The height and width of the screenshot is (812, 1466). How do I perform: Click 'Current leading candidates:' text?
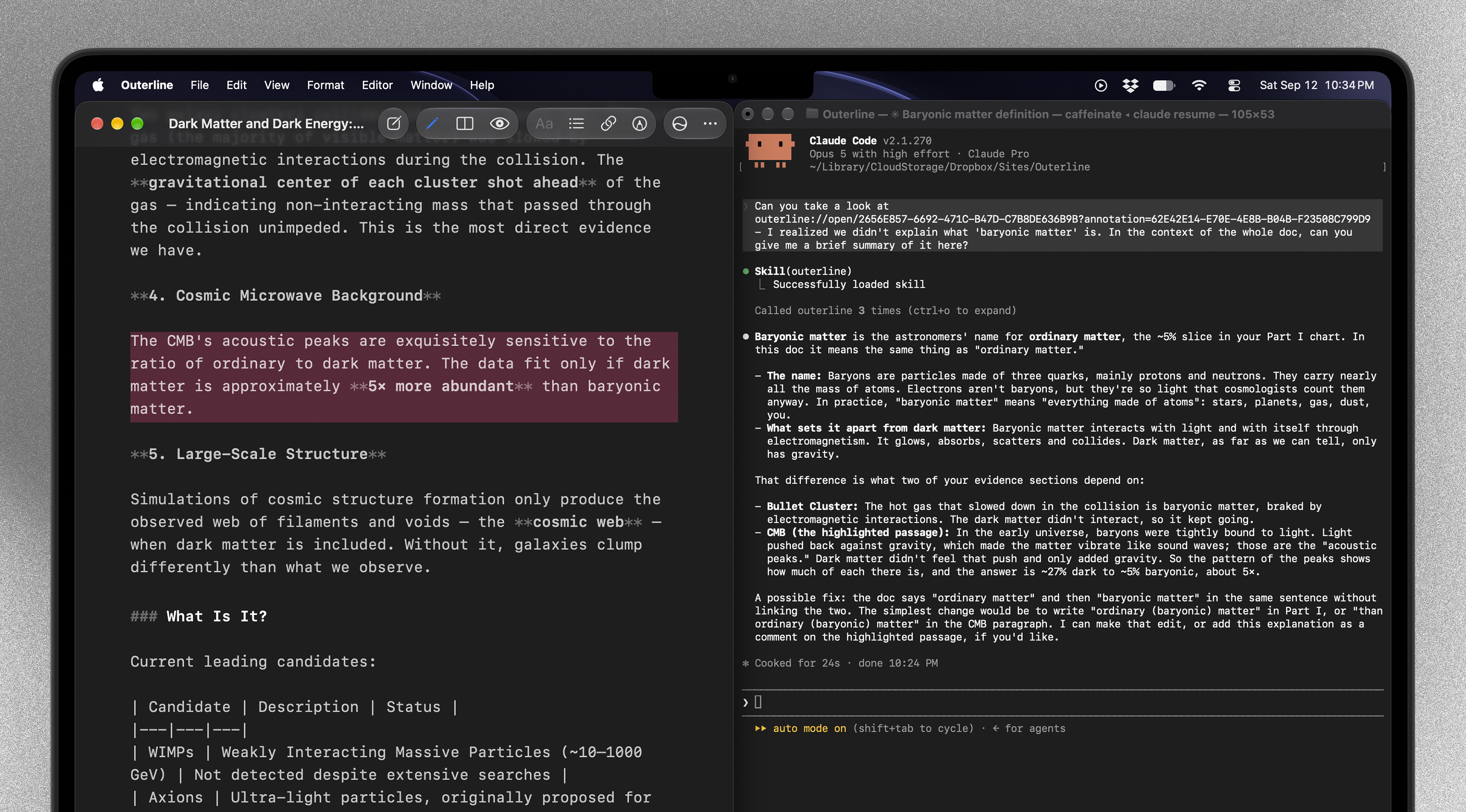click(x=253, y=662)
